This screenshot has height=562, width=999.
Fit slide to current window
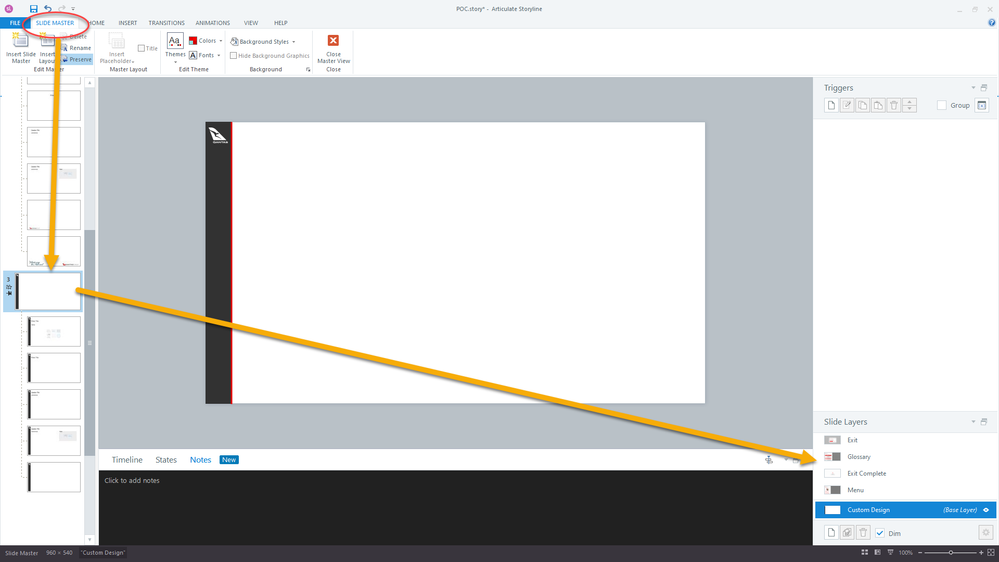coord(991,552)
